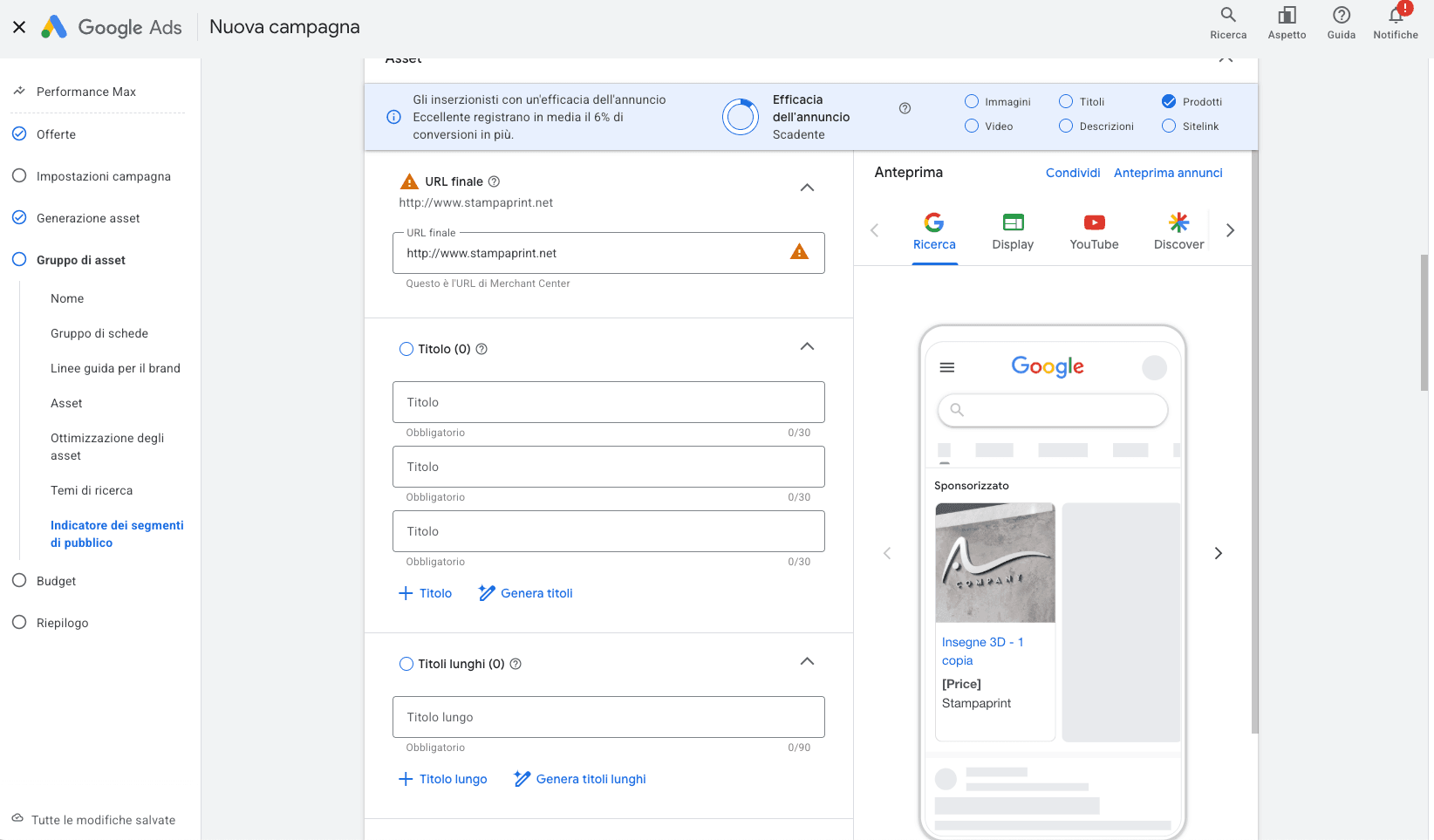
Task: Open help for Efficacia dell'annuncio
Action: click(905, 108)
